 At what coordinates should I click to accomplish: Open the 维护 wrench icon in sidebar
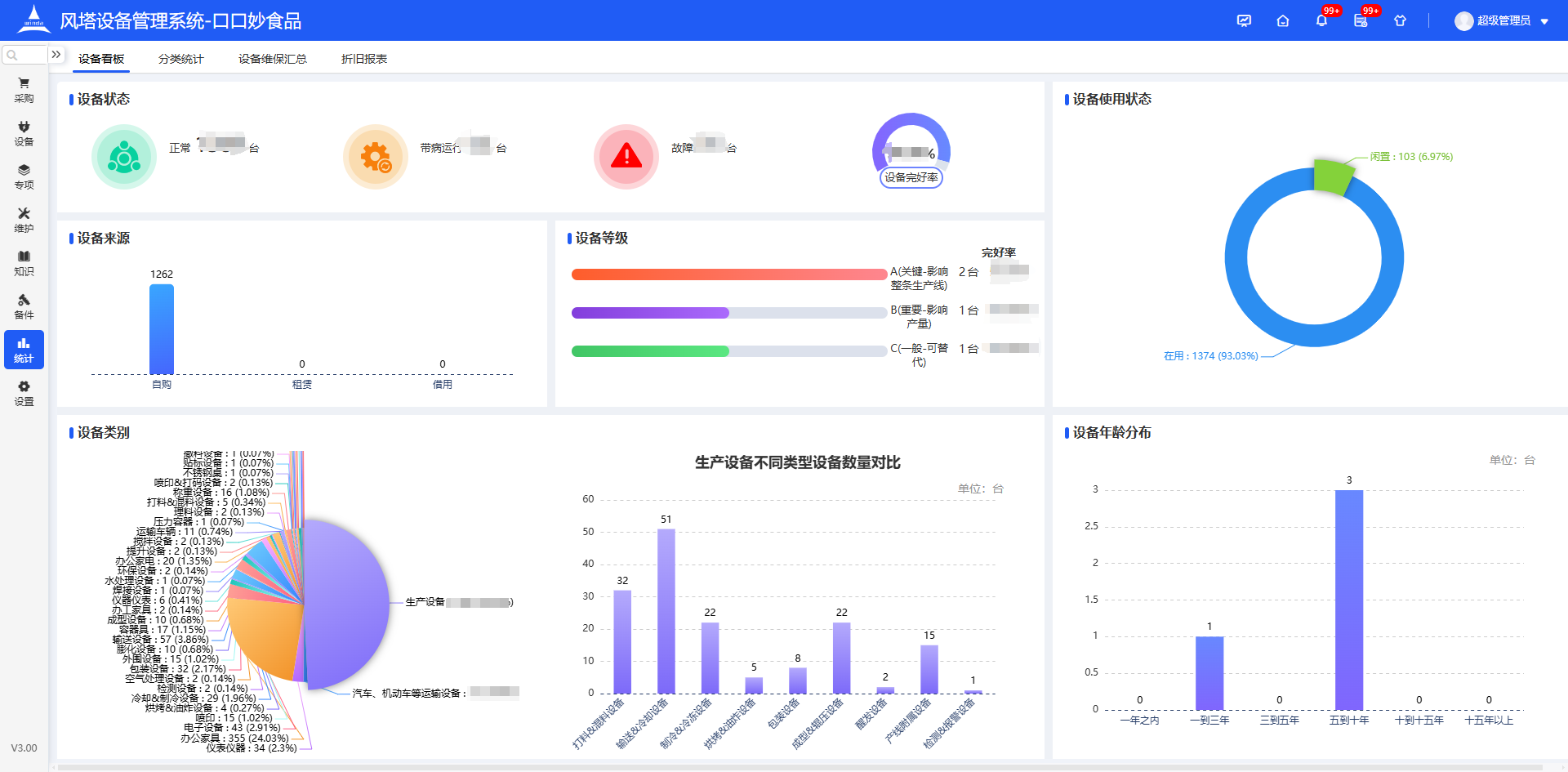pos(24,221)
